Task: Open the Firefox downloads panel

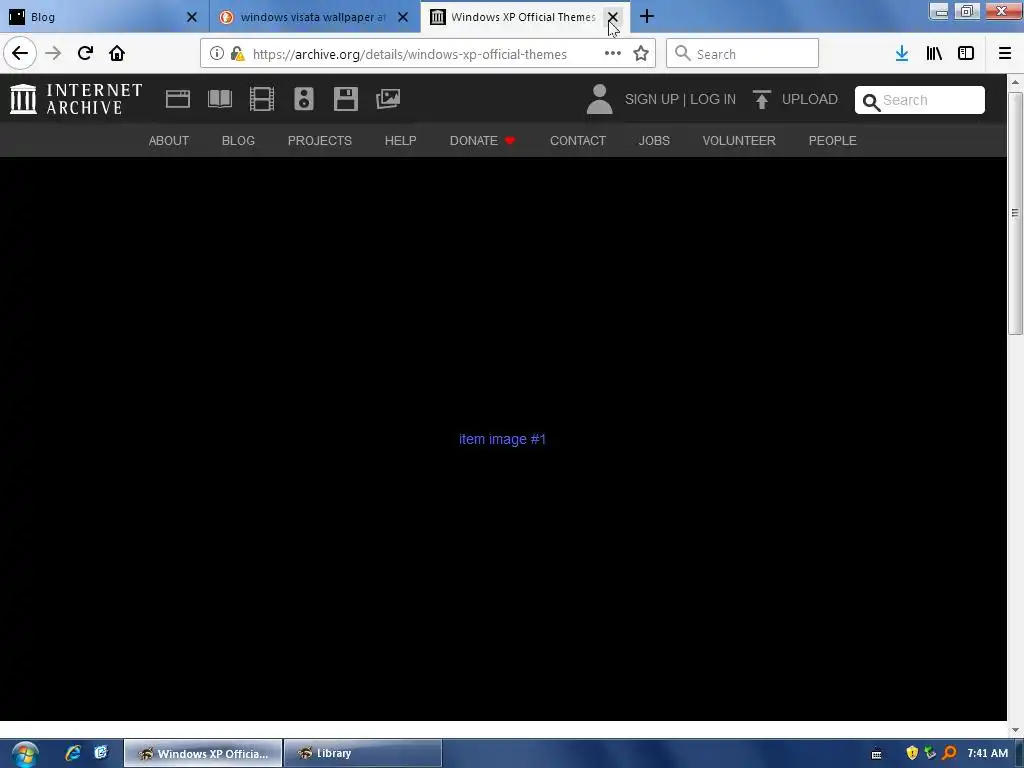Action: tap(902, 54)
